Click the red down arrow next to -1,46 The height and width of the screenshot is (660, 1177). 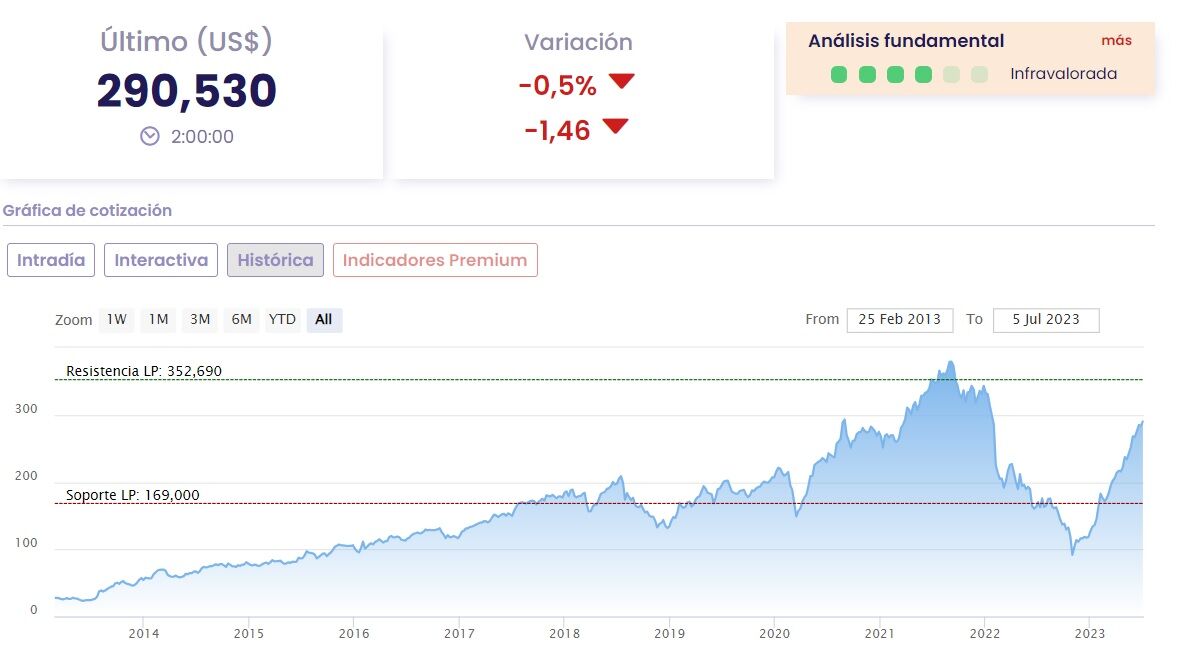615,126
